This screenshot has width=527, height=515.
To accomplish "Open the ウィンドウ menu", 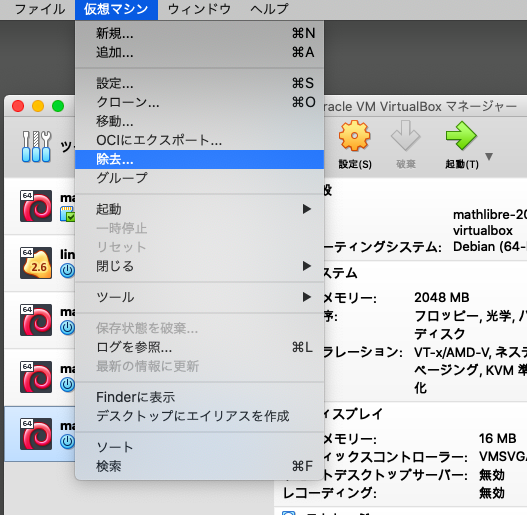I will click(x=199, y=9).
